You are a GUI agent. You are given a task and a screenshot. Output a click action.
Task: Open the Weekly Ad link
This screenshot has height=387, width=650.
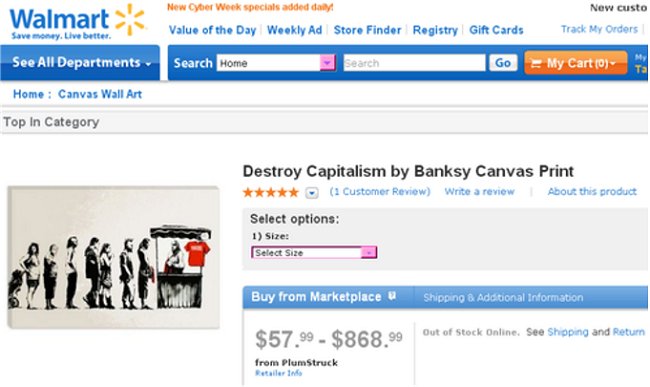click(x=294, y=30)
